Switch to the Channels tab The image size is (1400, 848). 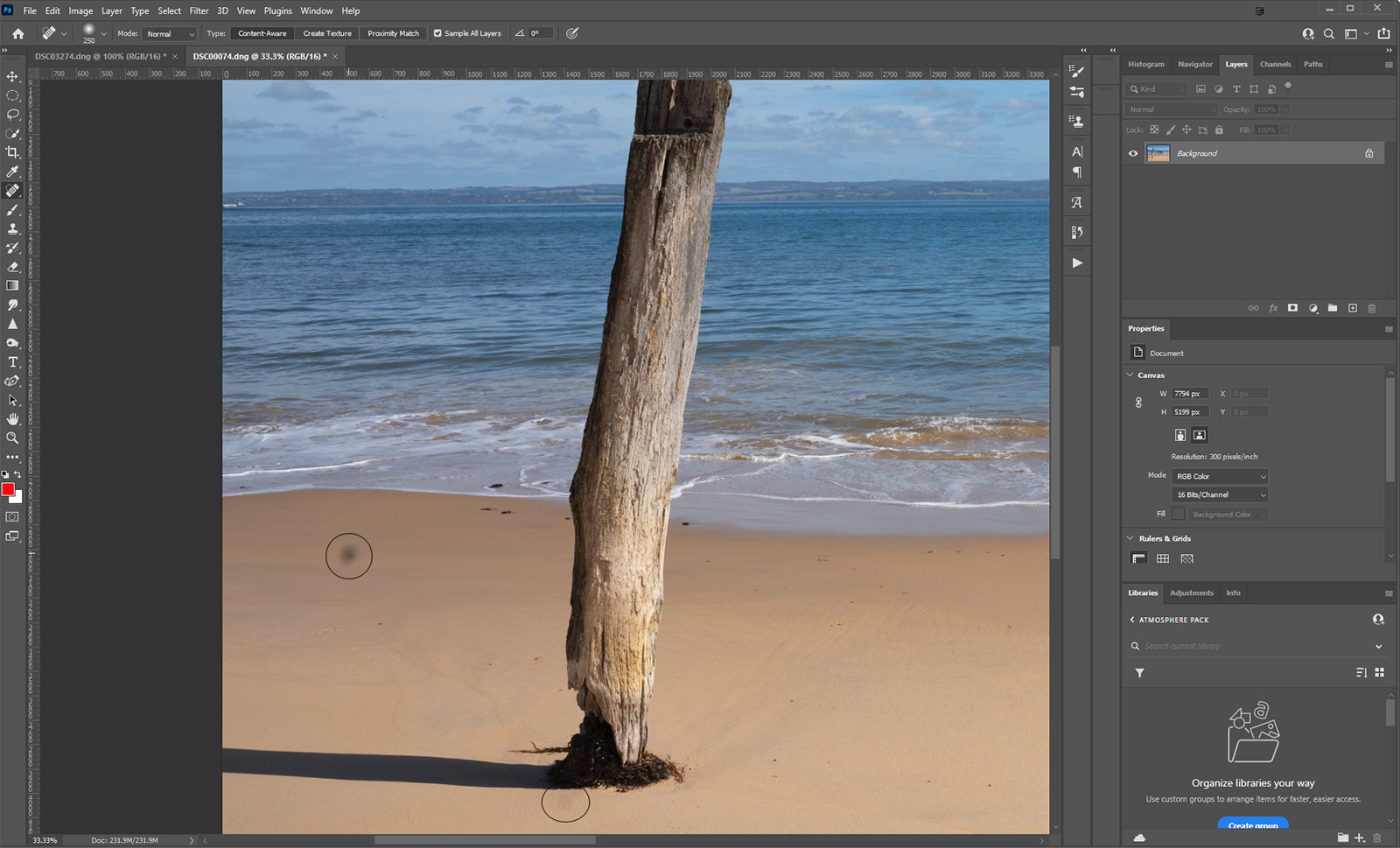(x=1275, y=64)
